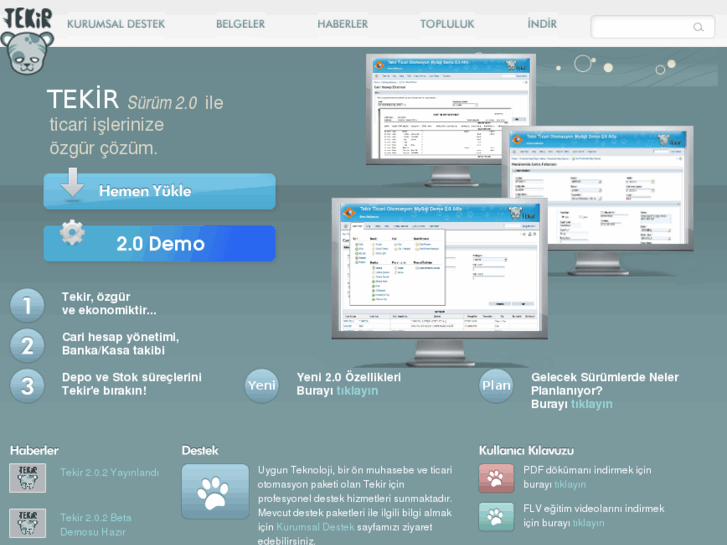Click the Kullanıcı Kılavuzu heading
This screenshot has height=545, width=727.
[526, 450]
